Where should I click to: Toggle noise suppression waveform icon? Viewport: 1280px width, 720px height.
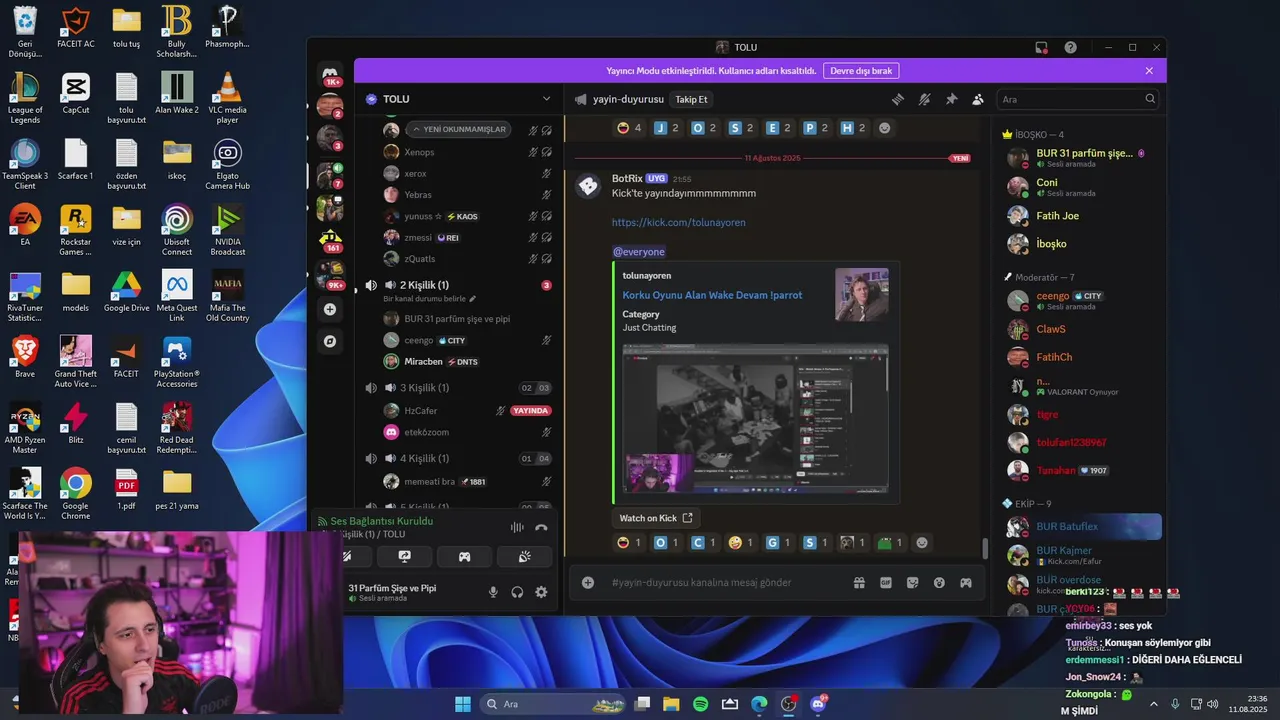coord(517,527)
